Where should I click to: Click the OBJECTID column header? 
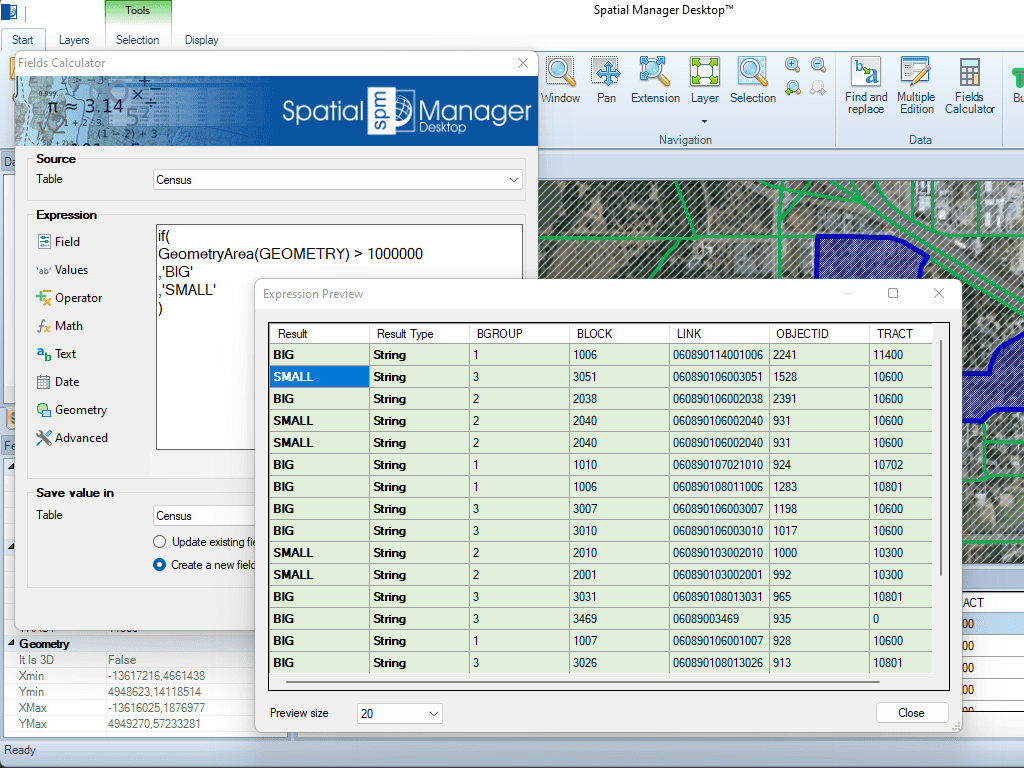819,334
